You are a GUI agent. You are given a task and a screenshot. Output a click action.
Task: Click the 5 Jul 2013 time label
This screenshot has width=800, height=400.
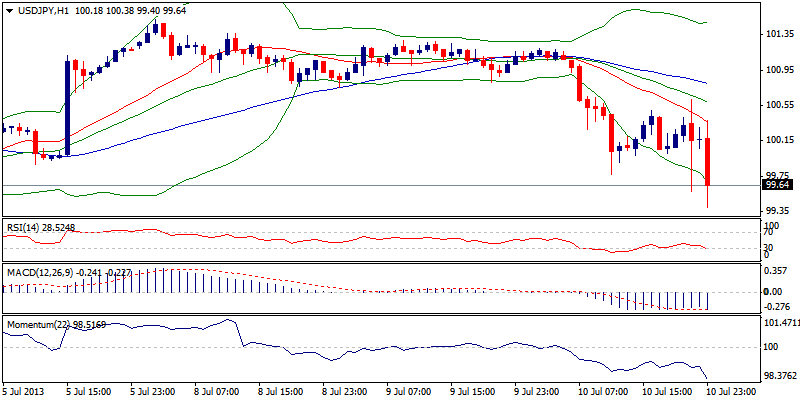(x=24, y=392)
